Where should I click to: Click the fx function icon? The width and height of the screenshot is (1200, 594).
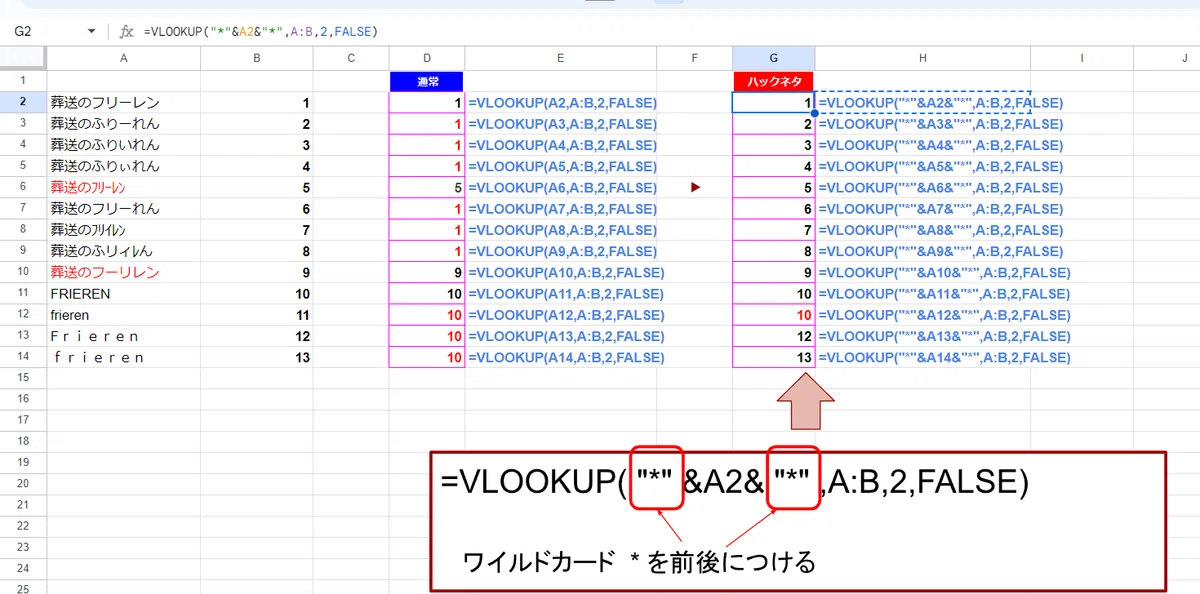(127, 32)
